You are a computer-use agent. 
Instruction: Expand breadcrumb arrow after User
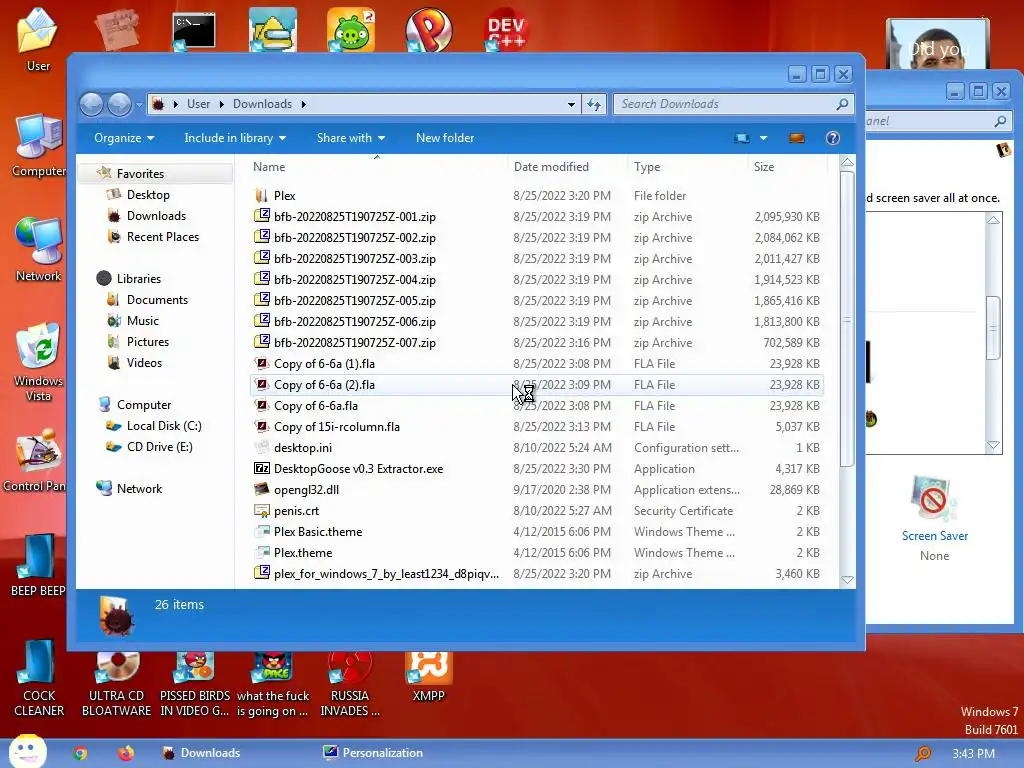click(221, 104)
